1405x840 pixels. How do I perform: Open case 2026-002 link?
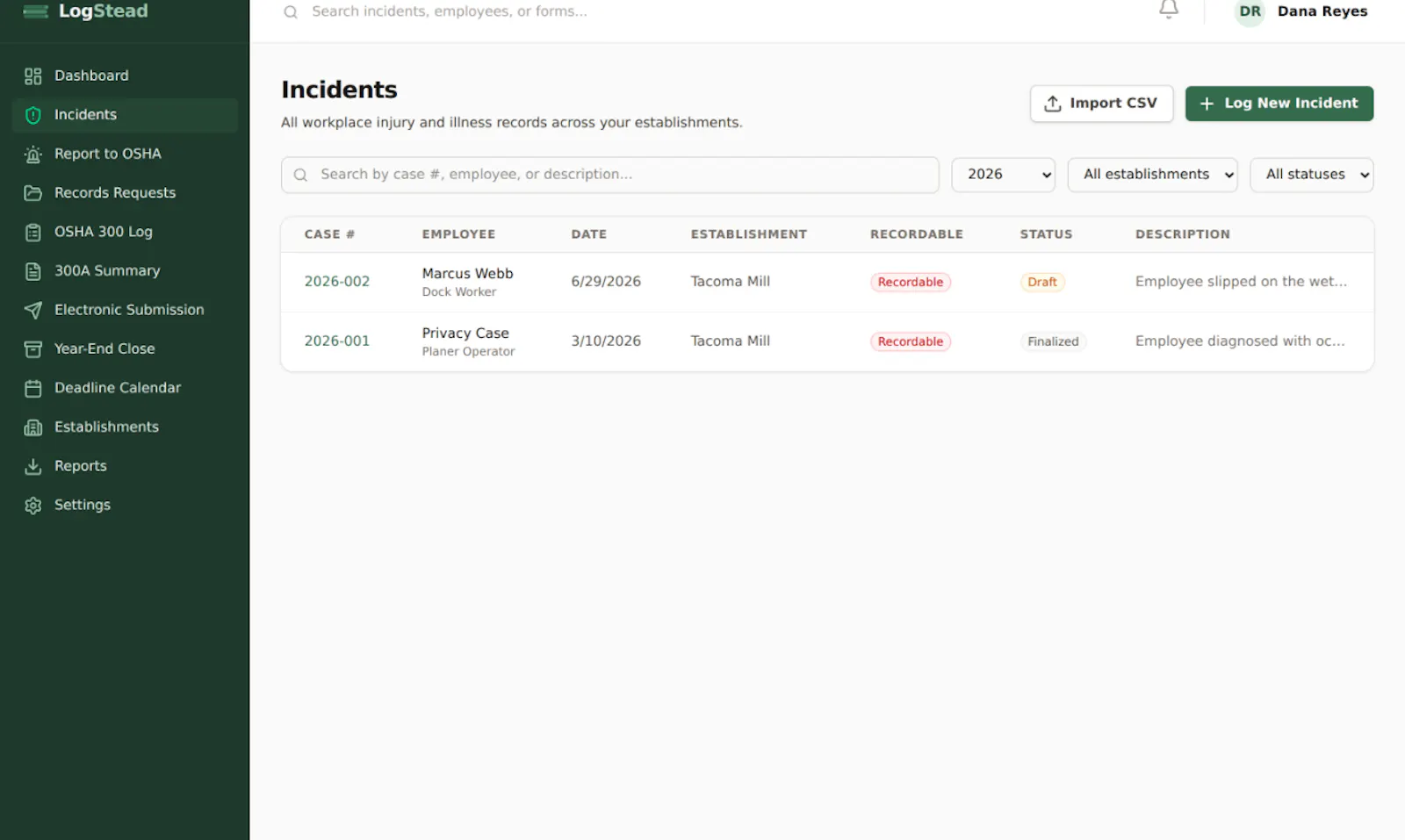[x=337, y=282]
